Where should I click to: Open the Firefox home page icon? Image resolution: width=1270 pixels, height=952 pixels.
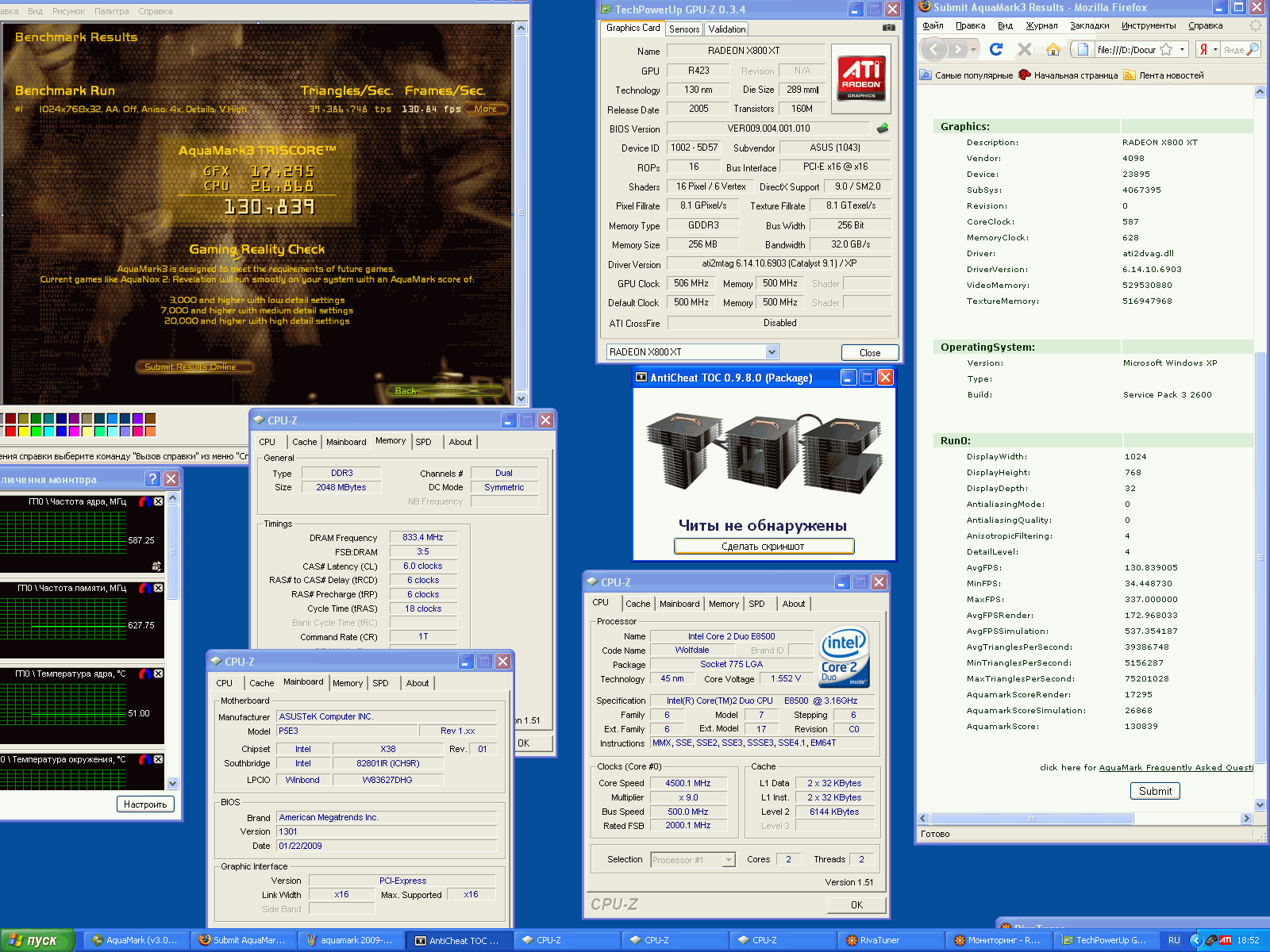(x=1053, y=49)
